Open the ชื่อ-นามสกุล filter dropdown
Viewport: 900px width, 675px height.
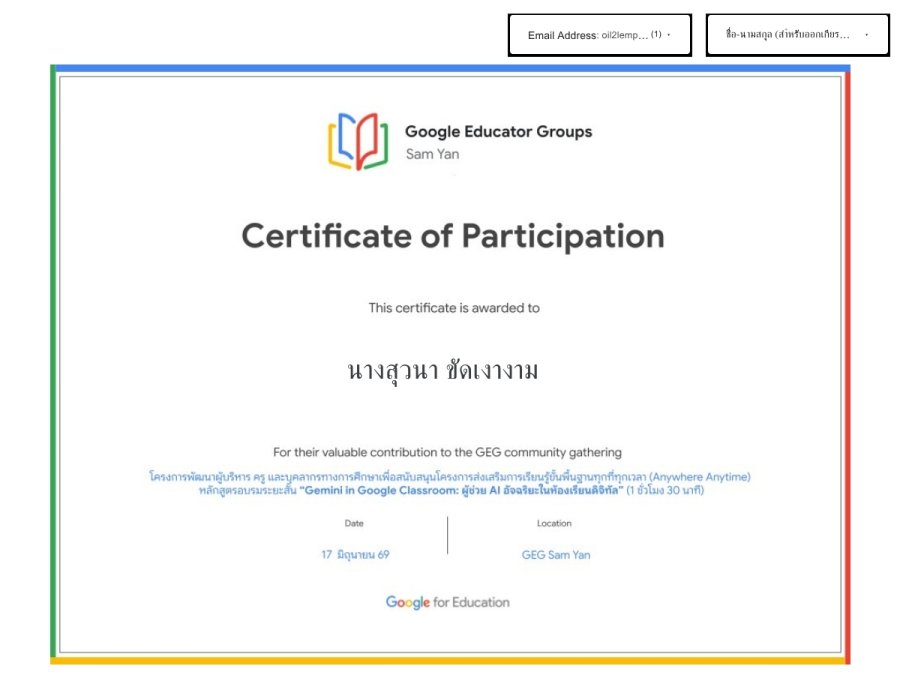[797, 35]
